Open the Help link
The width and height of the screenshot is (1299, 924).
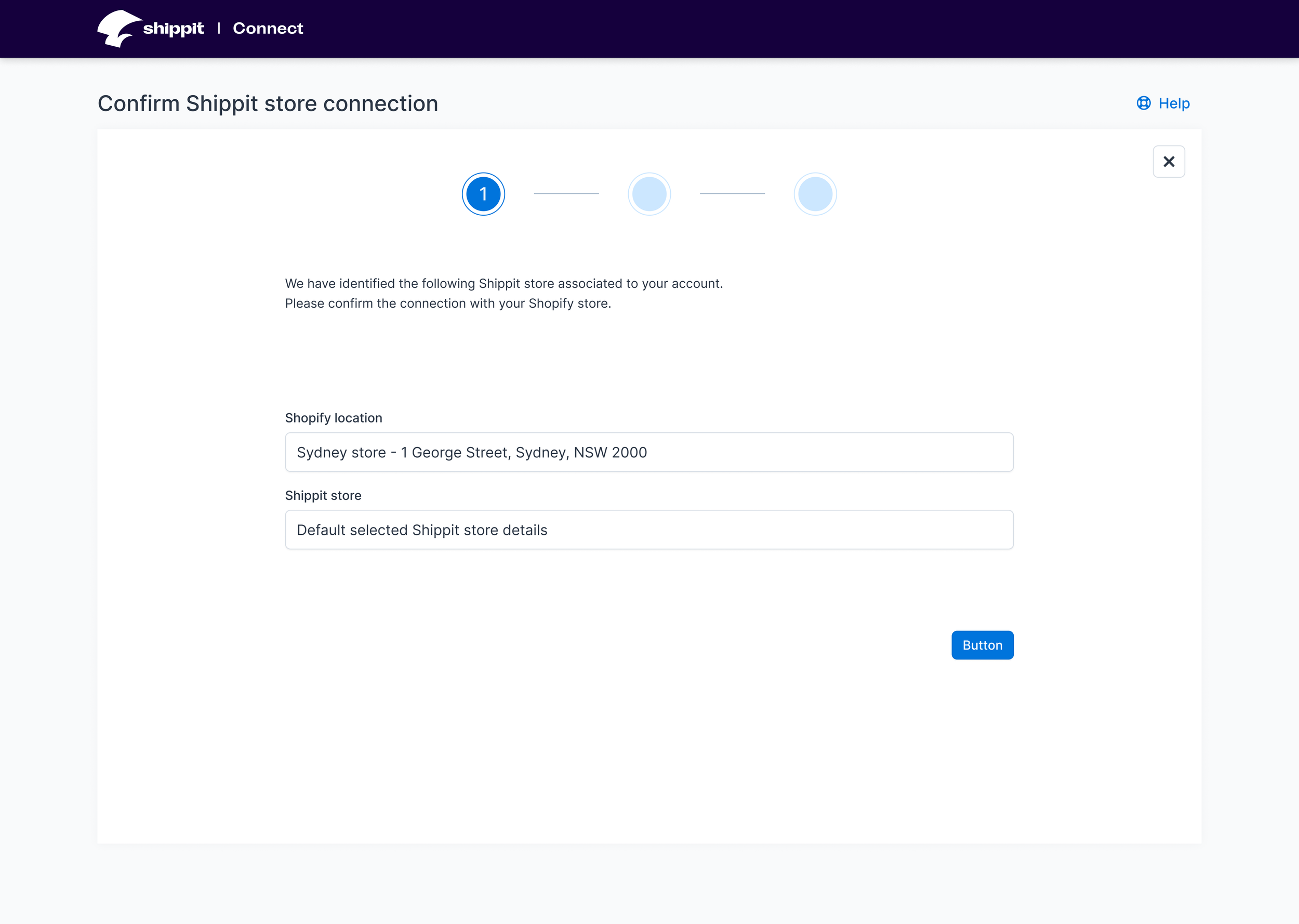[x=1173, y=103]
